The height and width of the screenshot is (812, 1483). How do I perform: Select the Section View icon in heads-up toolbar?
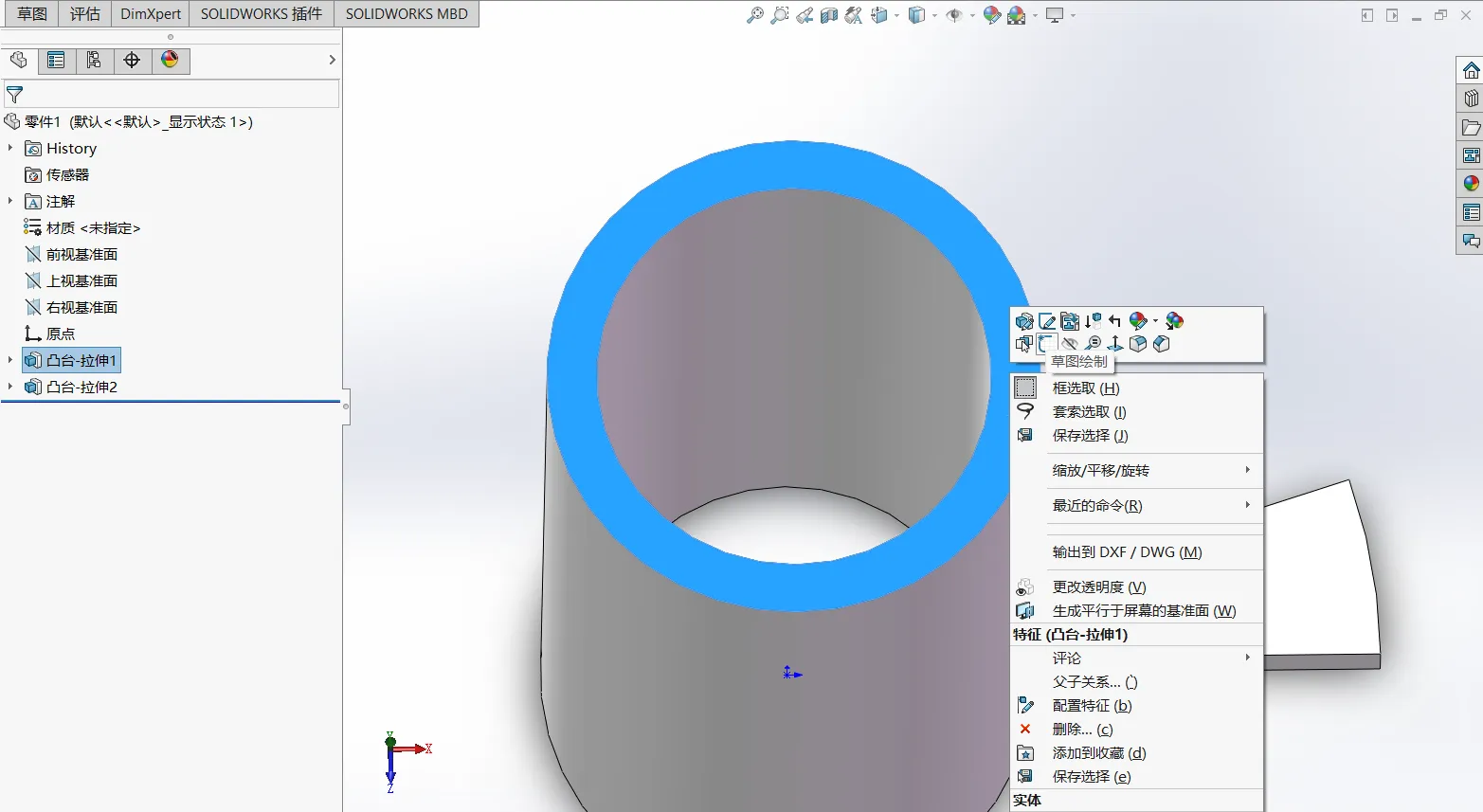[829, 15]
